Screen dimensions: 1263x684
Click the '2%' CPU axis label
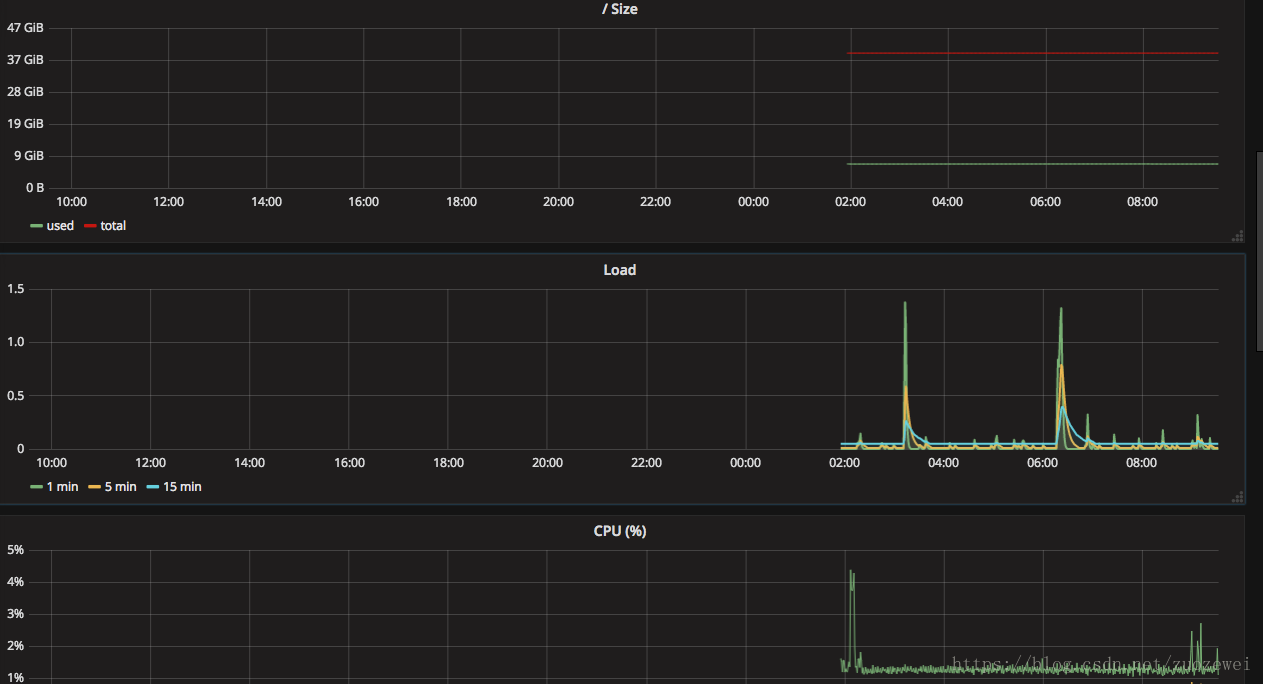[x=15, y=646]
